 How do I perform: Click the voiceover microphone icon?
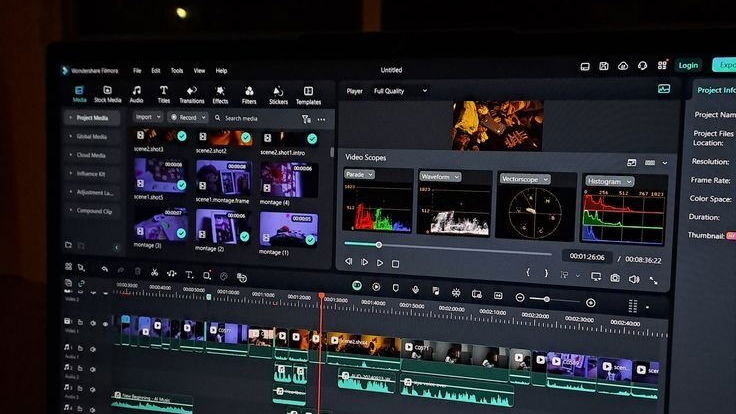[415, 290]
